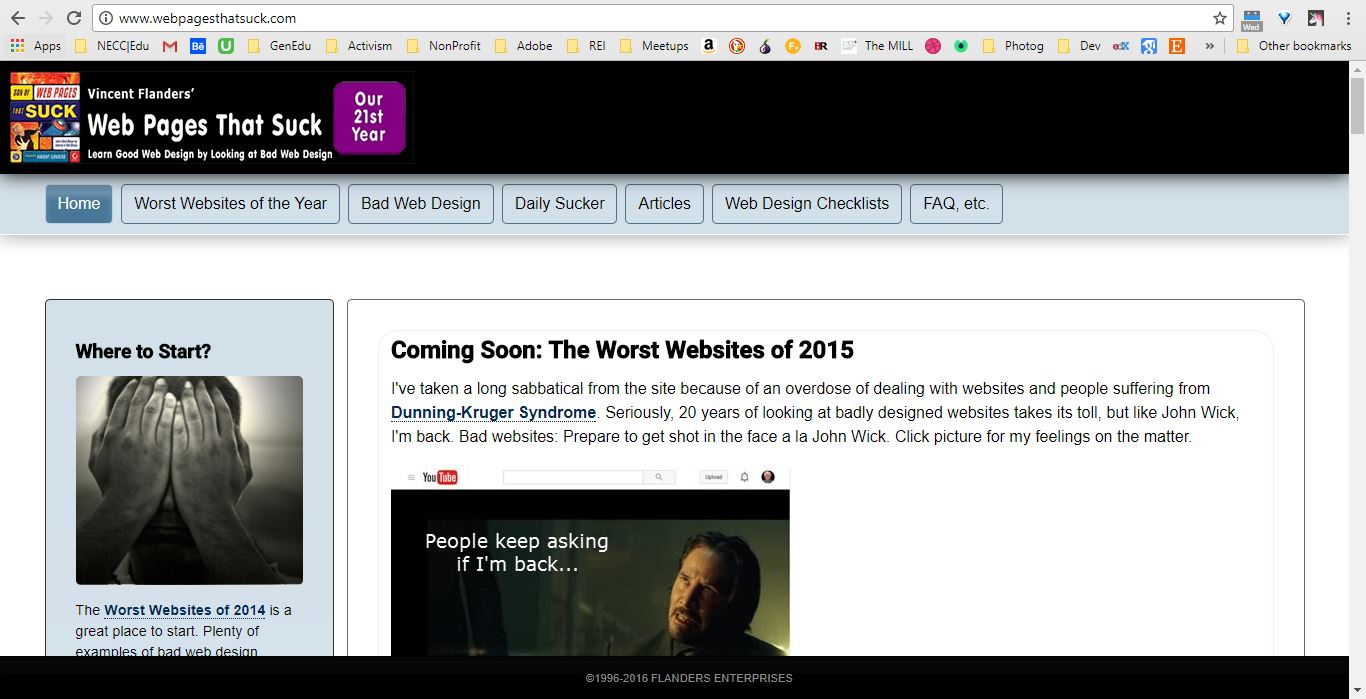Image resolution: width=1366 pixels, height=699 pixels.
Task: Expand the Adobe bookmark folder
Action: 524,45
